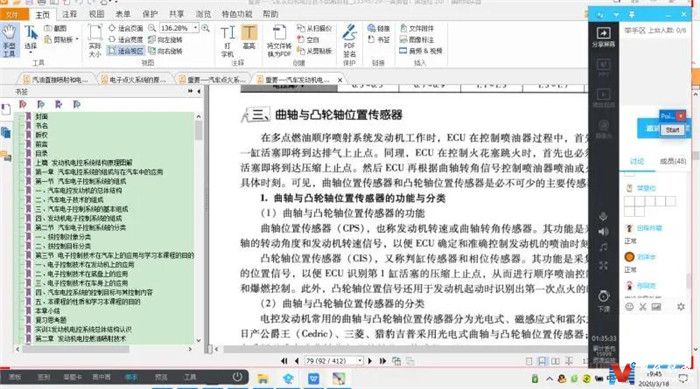Expand the Clipboard (剪贴板) dropdown arrow

pyautogui.click(x=77, y=40)
